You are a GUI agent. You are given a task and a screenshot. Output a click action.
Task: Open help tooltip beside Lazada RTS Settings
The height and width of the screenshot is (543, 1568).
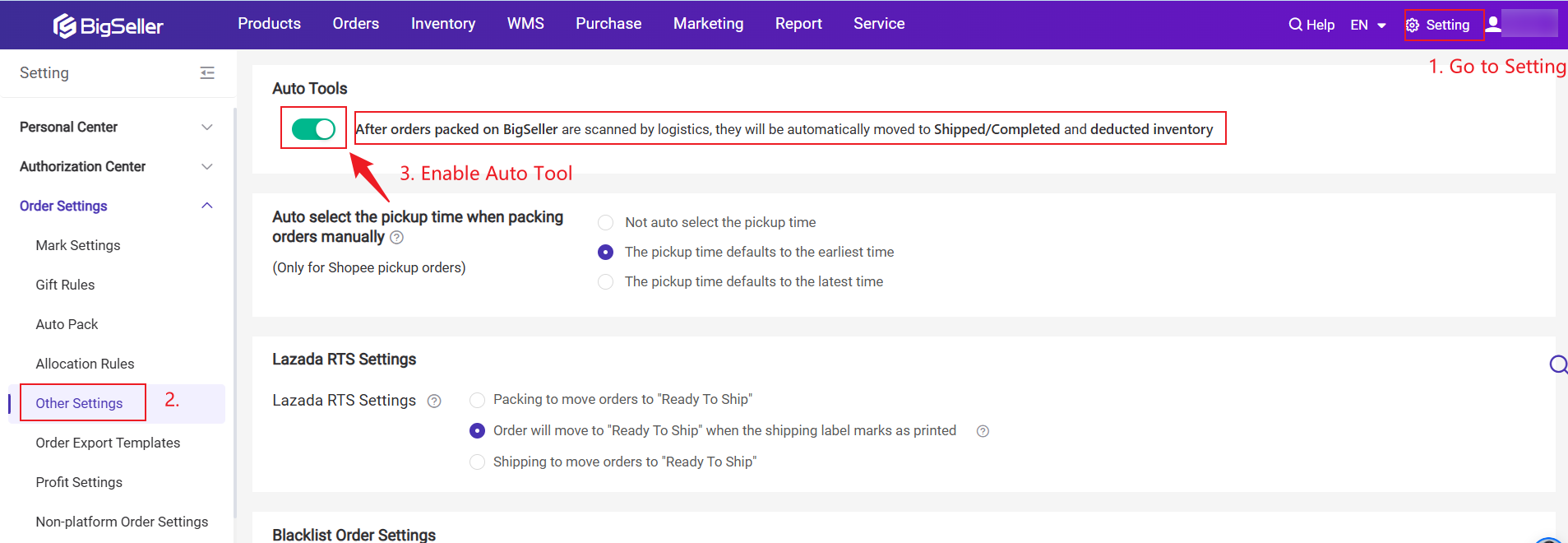(x=434, y=401)
